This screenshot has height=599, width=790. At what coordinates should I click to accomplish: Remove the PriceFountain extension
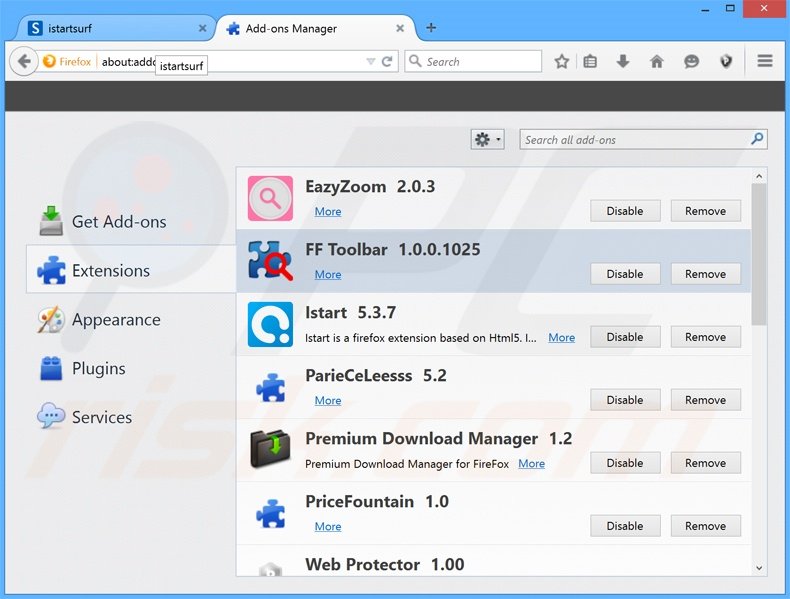(705, 526)
